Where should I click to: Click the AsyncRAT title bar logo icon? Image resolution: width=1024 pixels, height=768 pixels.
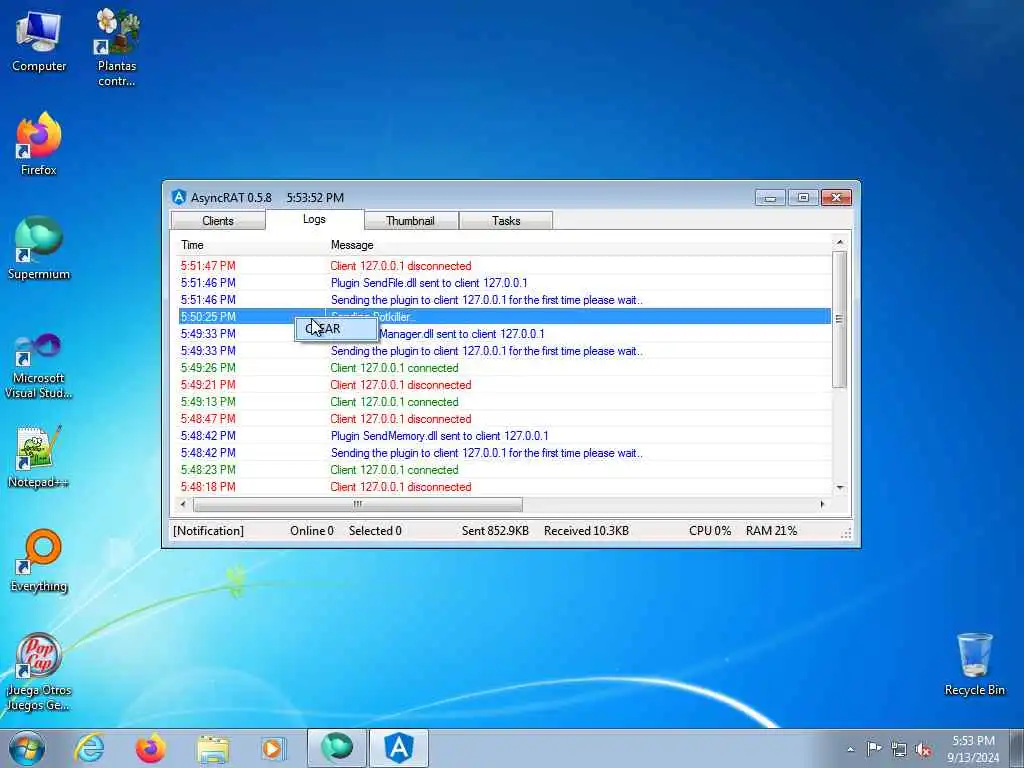tap(179, 197)
